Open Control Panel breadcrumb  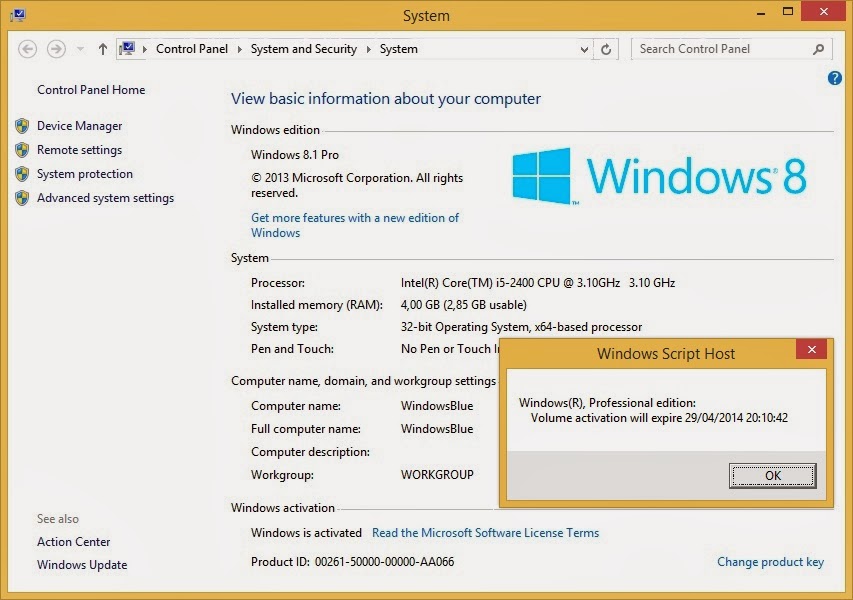point(191,49)
